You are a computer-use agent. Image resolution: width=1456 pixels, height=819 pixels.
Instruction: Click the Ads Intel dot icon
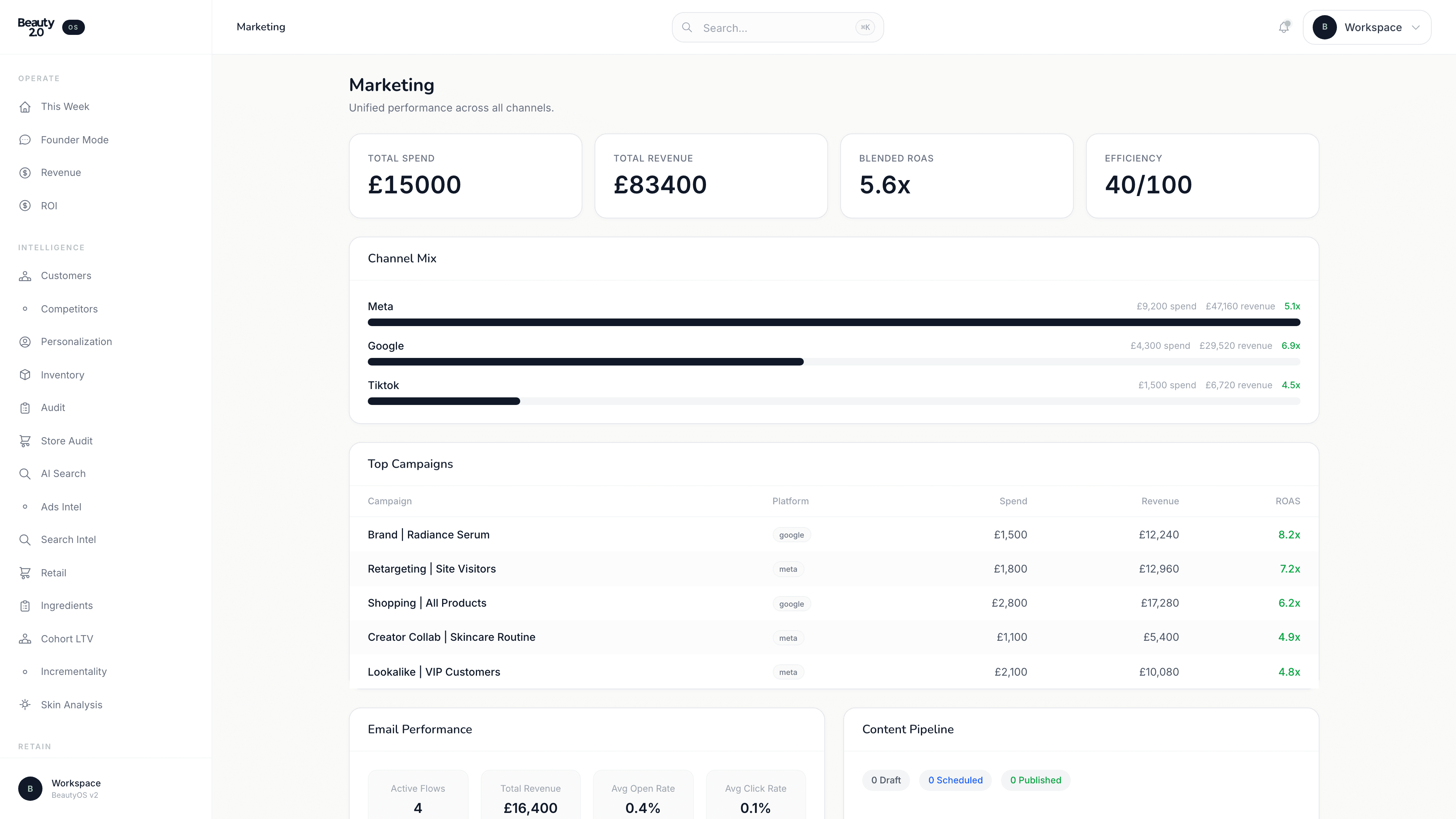coord(25,507)
